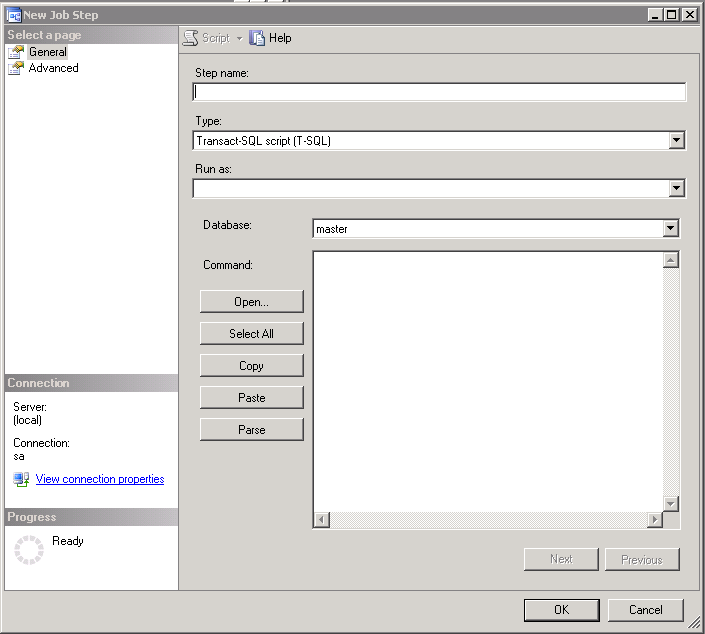Click the Open... button

pos(252,302)
